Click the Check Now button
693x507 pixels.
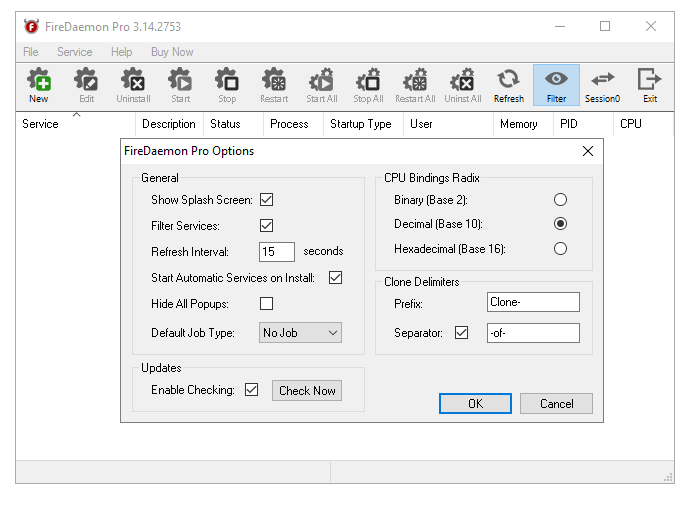point(307,391)
